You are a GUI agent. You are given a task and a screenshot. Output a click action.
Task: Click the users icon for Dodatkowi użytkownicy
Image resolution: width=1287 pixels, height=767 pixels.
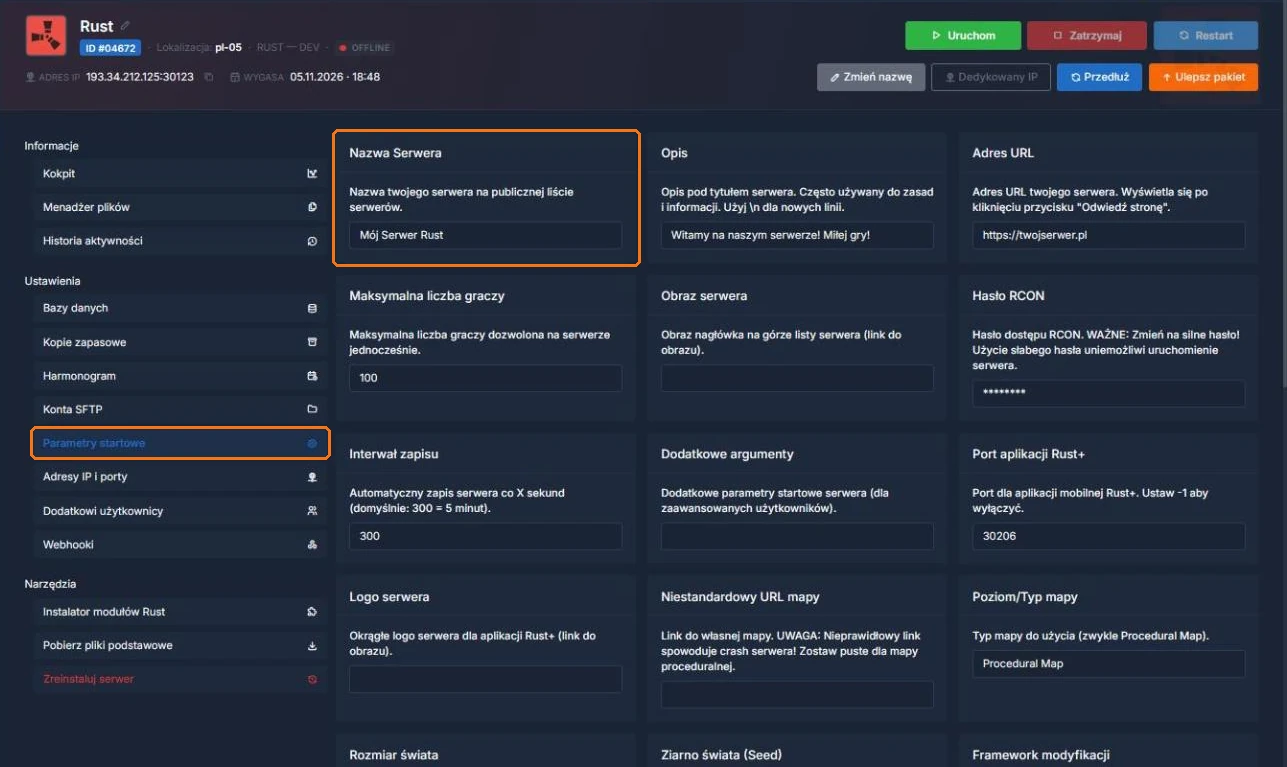click(312, 511)
